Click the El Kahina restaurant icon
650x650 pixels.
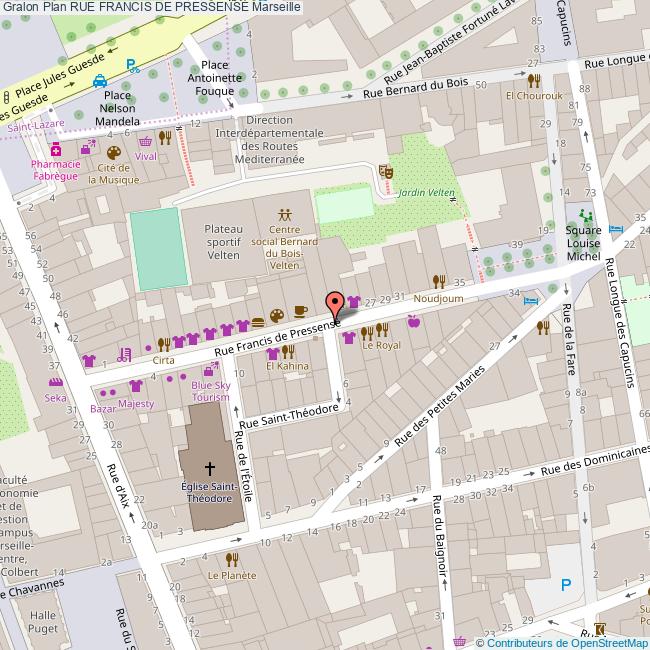pyautogui.click(x=287, y=352)
